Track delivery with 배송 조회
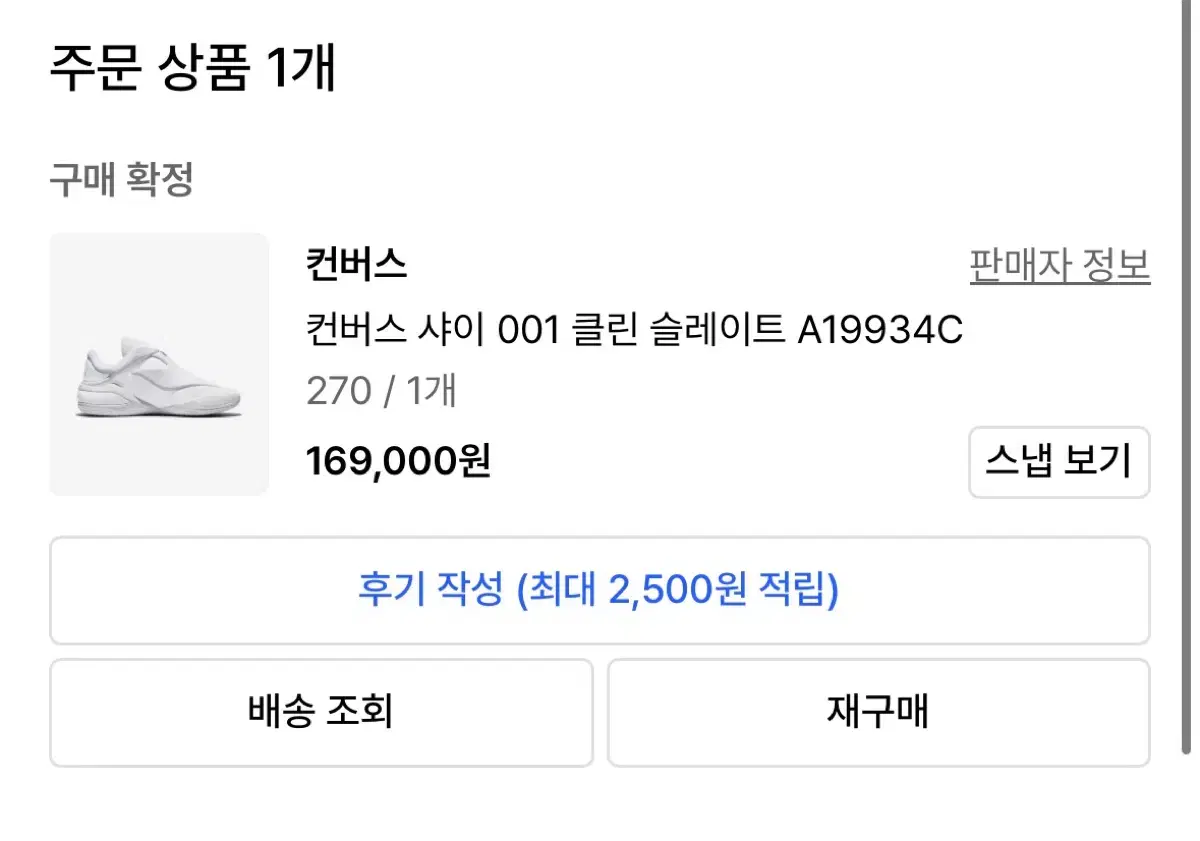This screenshot has height=841, width=1200. click(321, 712)
